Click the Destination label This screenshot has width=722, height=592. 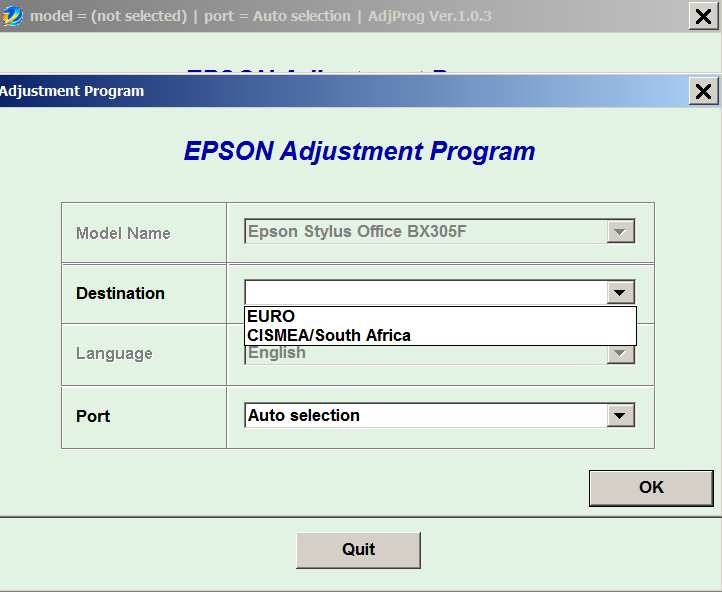pos(120,293)
